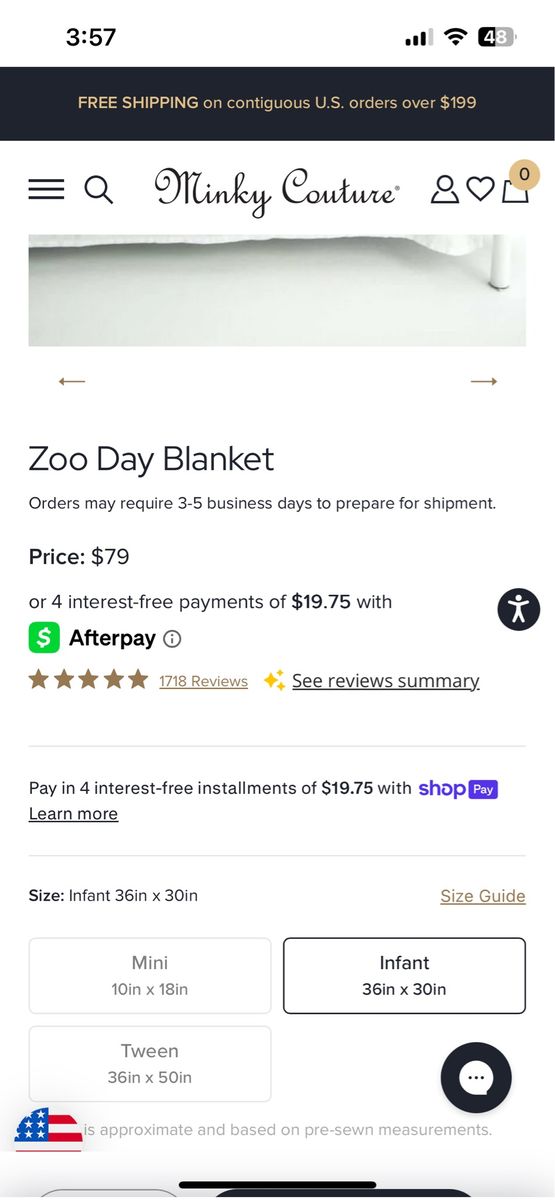Select Tween 36in x 50in size
The image size is (555, 1200).
coord(150,1064)
